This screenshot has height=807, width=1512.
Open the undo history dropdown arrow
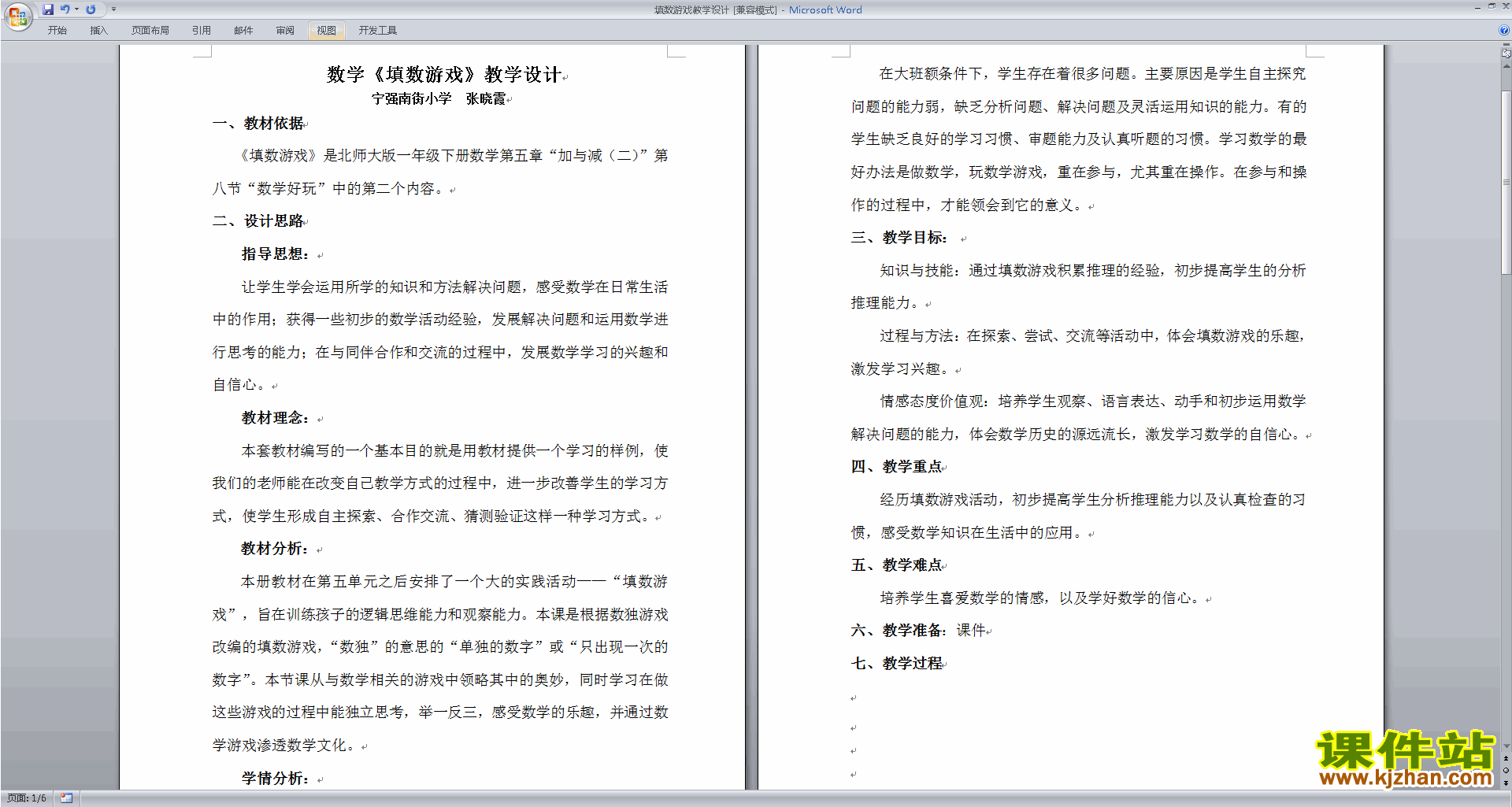click(76, 9)
